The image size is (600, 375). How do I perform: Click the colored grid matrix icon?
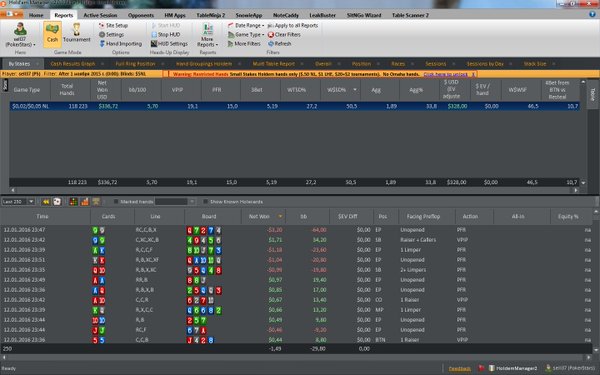click(x=73, y=202)
